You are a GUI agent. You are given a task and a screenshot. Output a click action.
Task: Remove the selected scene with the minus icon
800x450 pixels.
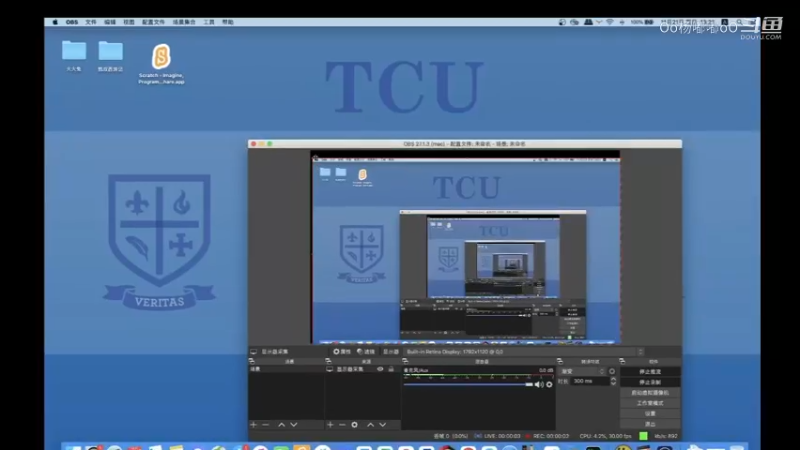click(x=265, y=424)
